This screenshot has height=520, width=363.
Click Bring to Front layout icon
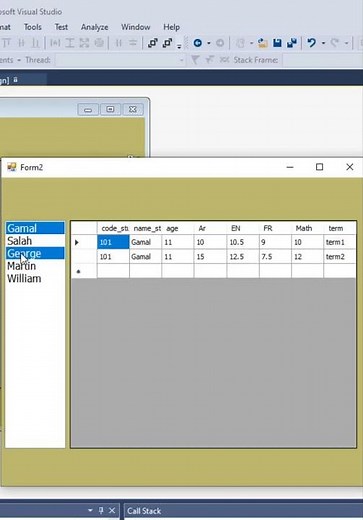(x=153, y=43)
